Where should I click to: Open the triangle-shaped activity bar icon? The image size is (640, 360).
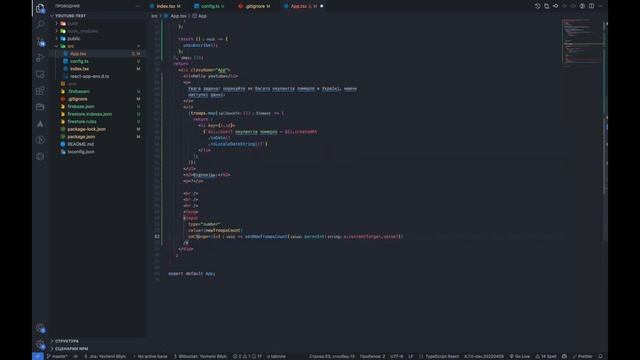pos(40,124)
